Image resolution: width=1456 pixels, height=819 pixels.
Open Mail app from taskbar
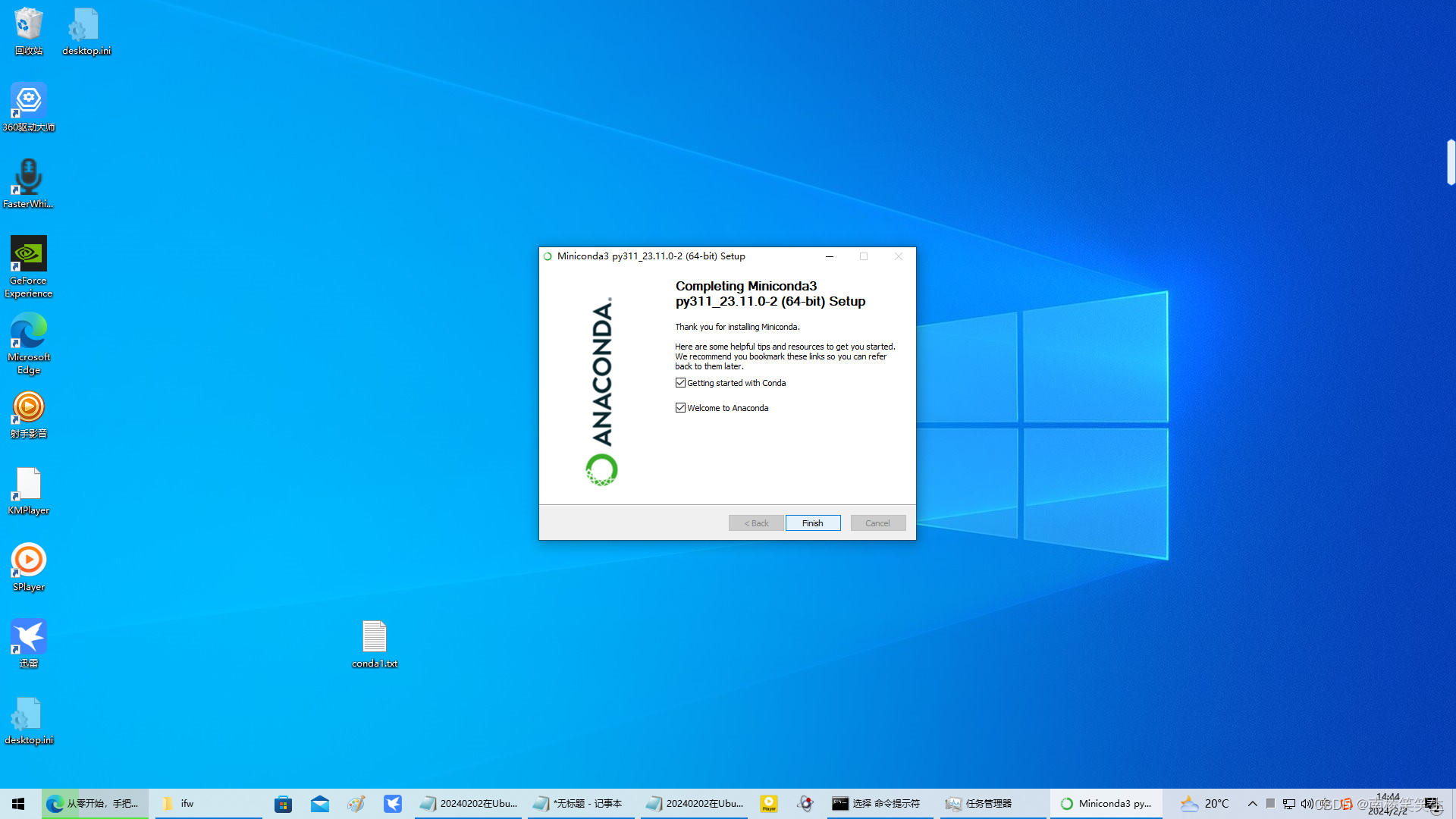(x=320, y=804)
